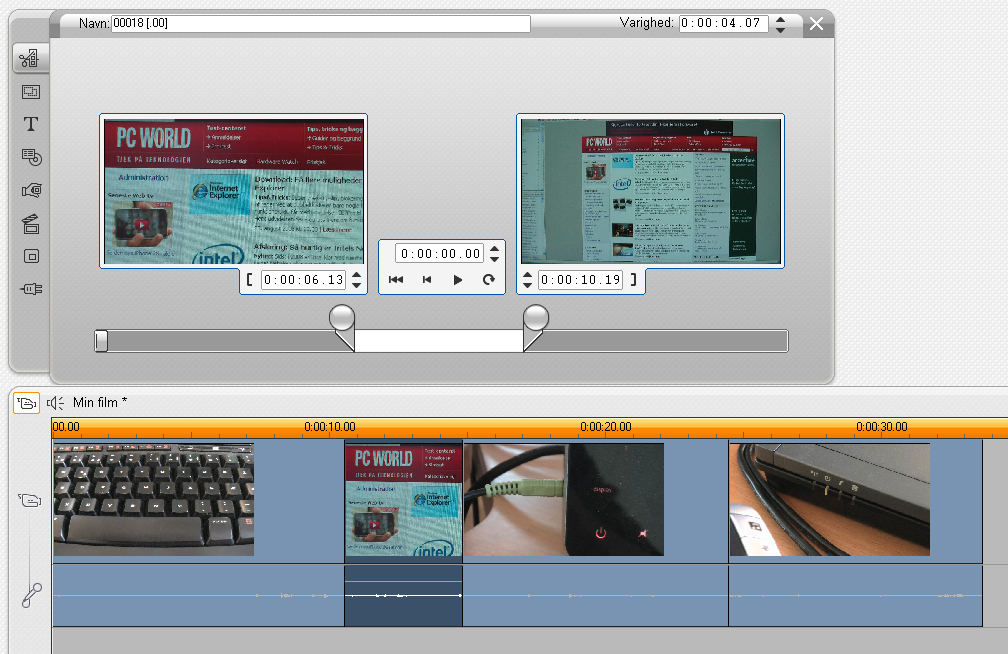Toggle the audio toolbox speaker button
The height and width of the screenshot is (654, 1008).
(x=55, y=403)
